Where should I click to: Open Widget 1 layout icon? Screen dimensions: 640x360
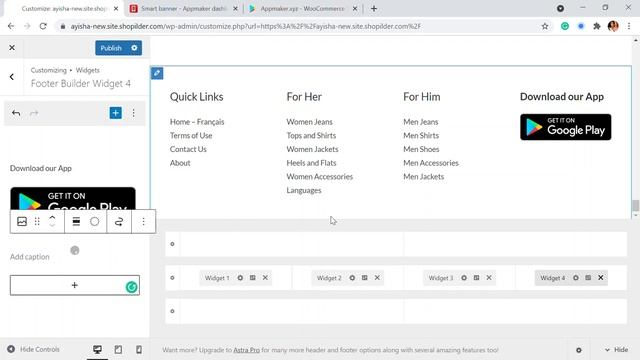253,278
